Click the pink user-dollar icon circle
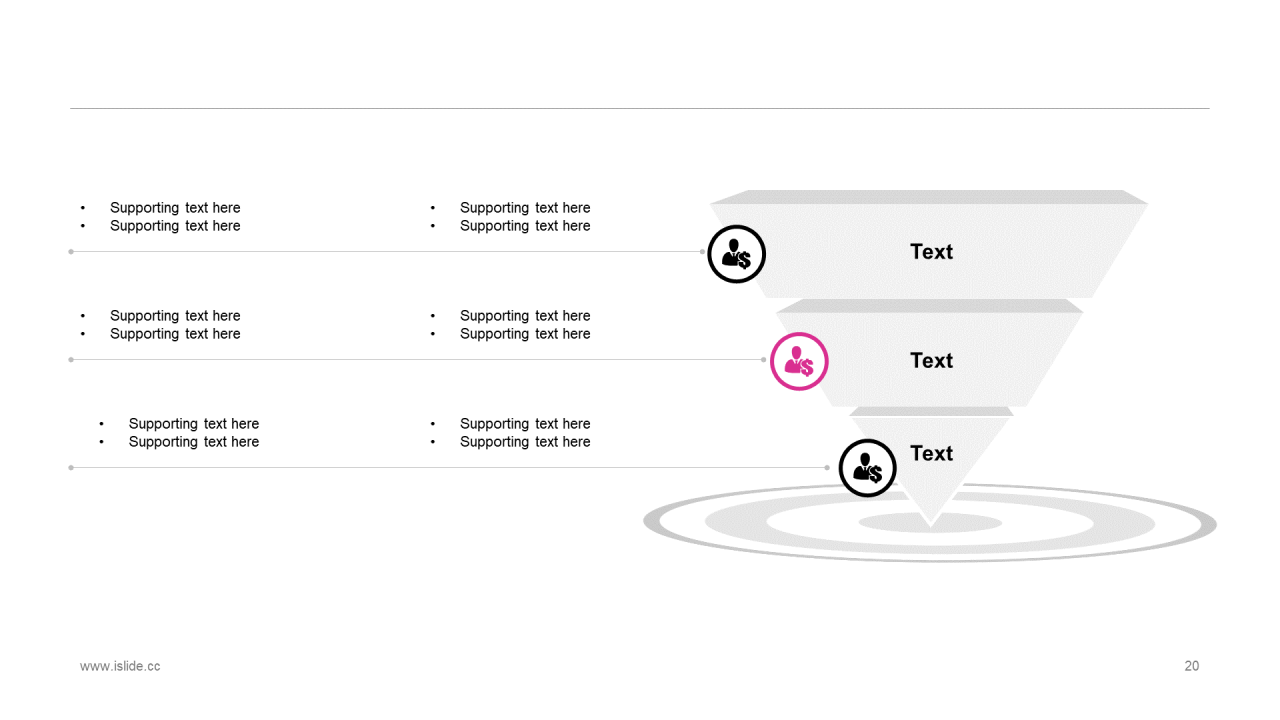The height and width of the screenshot is (720, 1280). [799, 361]
